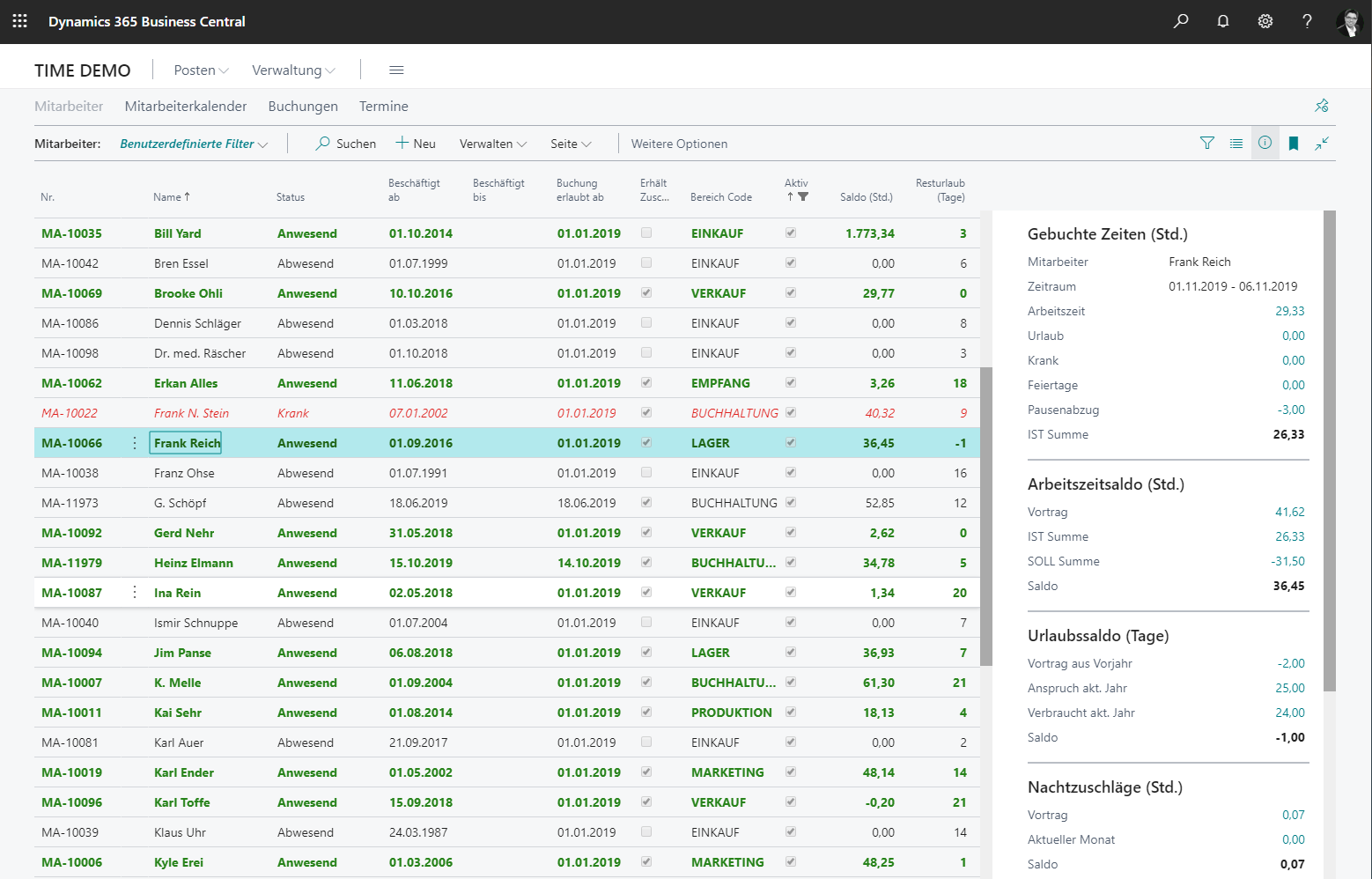
Task: Click SOLL Summe value -31,50
Action: click(1288, 561)
